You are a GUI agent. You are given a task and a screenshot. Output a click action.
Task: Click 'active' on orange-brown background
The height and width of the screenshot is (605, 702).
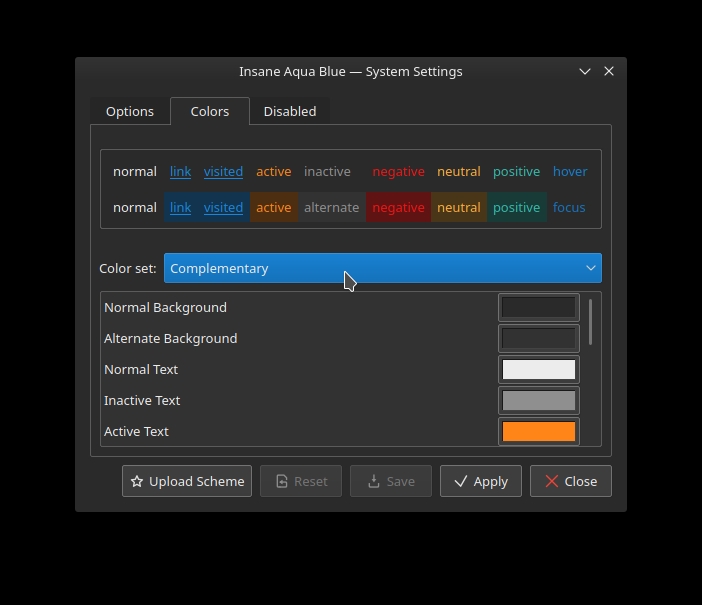pos(274,207)
